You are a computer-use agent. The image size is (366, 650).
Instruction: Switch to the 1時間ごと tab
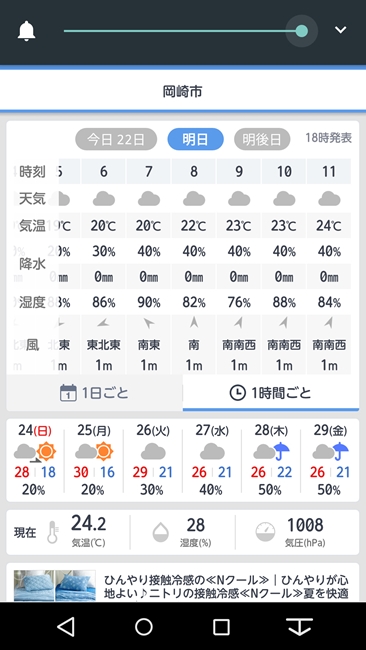(x=271, y=393)
